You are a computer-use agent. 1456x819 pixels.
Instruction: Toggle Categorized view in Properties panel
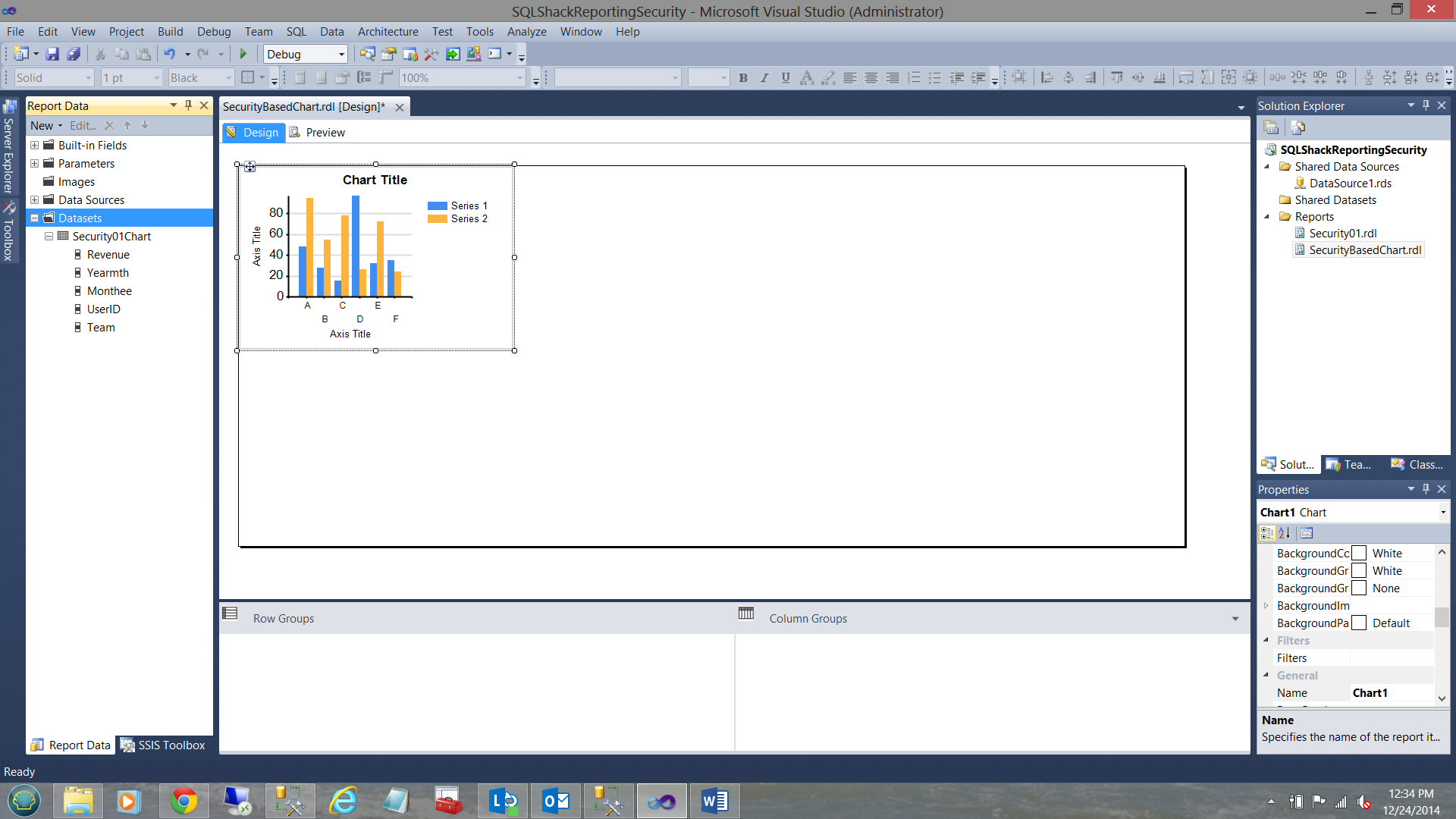pos(1266,533)
